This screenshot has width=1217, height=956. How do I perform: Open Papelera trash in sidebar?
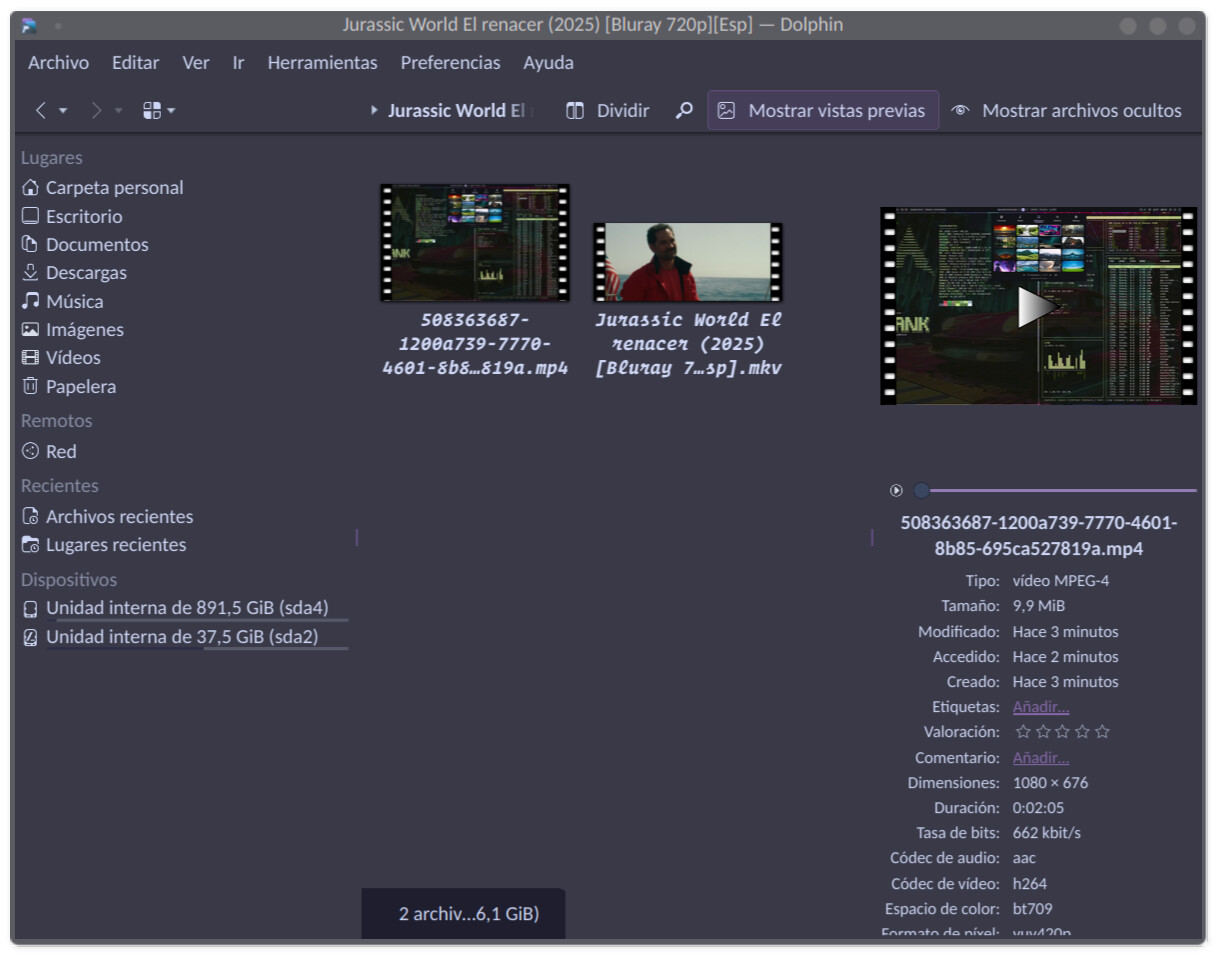80,386
